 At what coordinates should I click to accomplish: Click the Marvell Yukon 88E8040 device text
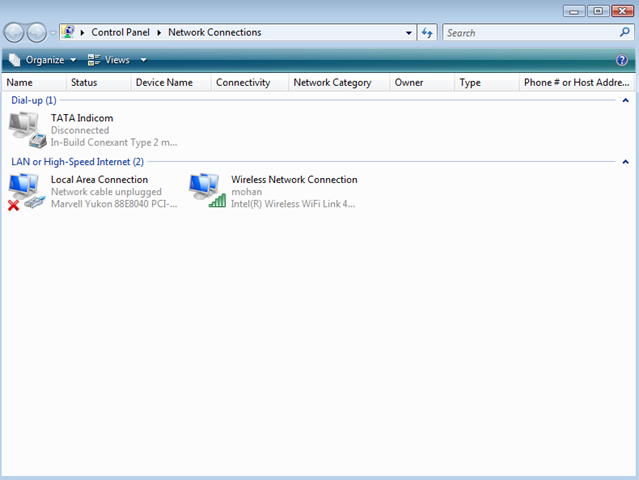click(114, 204)
